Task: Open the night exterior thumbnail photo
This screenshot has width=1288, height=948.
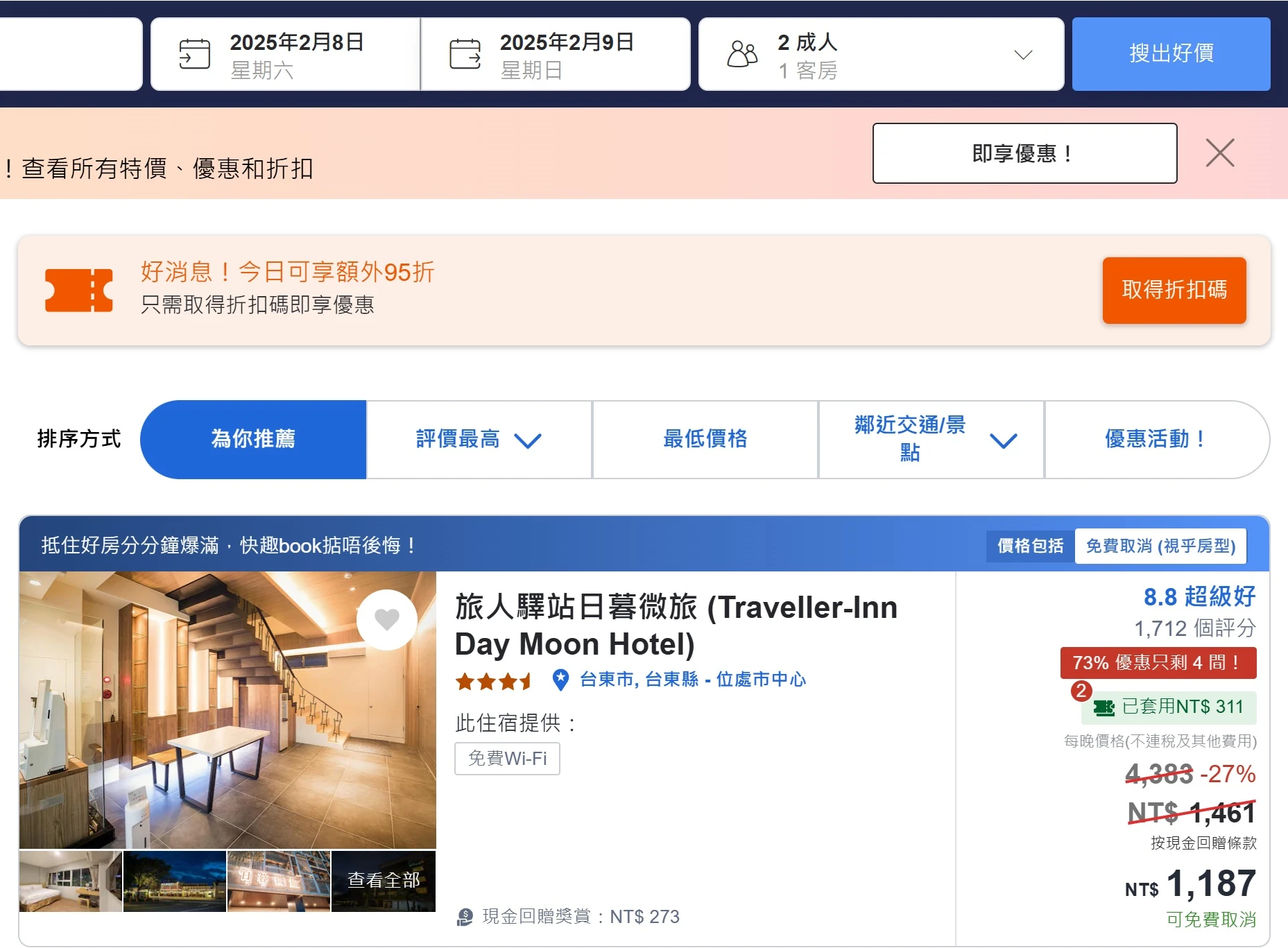Action: pyautogui.click(x=175, y=881)
